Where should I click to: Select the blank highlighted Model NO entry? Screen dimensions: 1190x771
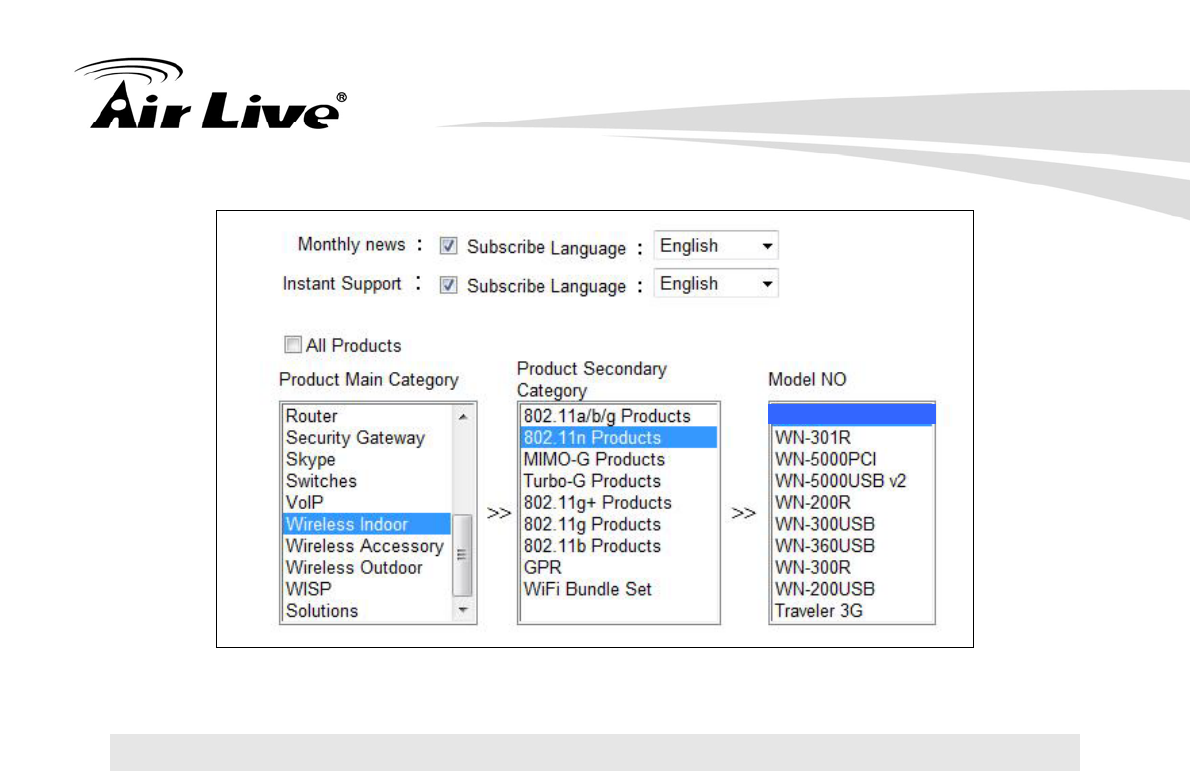click(x=852, y=415)
